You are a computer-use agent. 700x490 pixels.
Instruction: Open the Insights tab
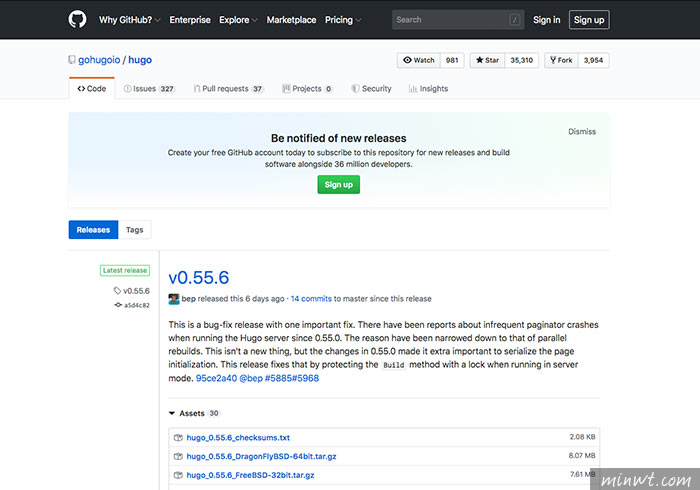pyautogui.click(x=428, y=88)
